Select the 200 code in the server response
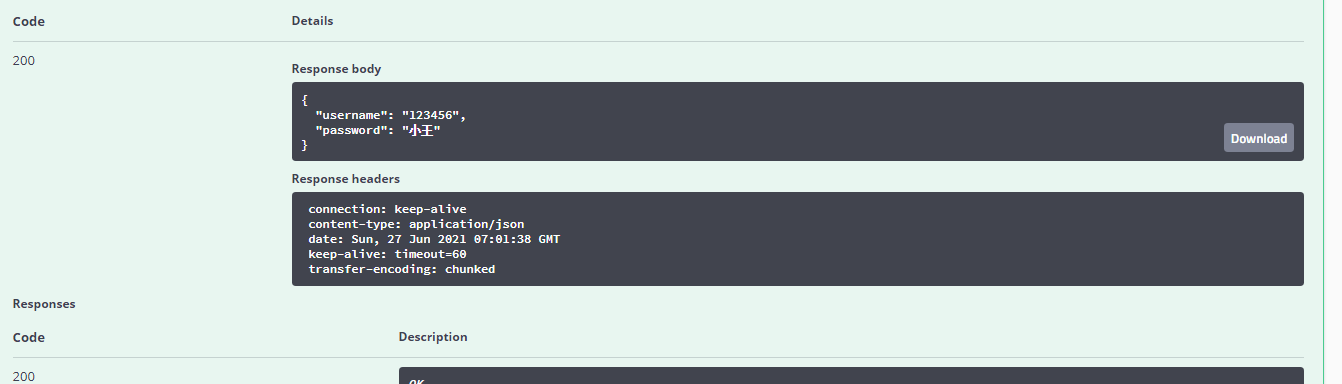The height and width of the screenshot is (384, 1342). click(x=24, y=60)
